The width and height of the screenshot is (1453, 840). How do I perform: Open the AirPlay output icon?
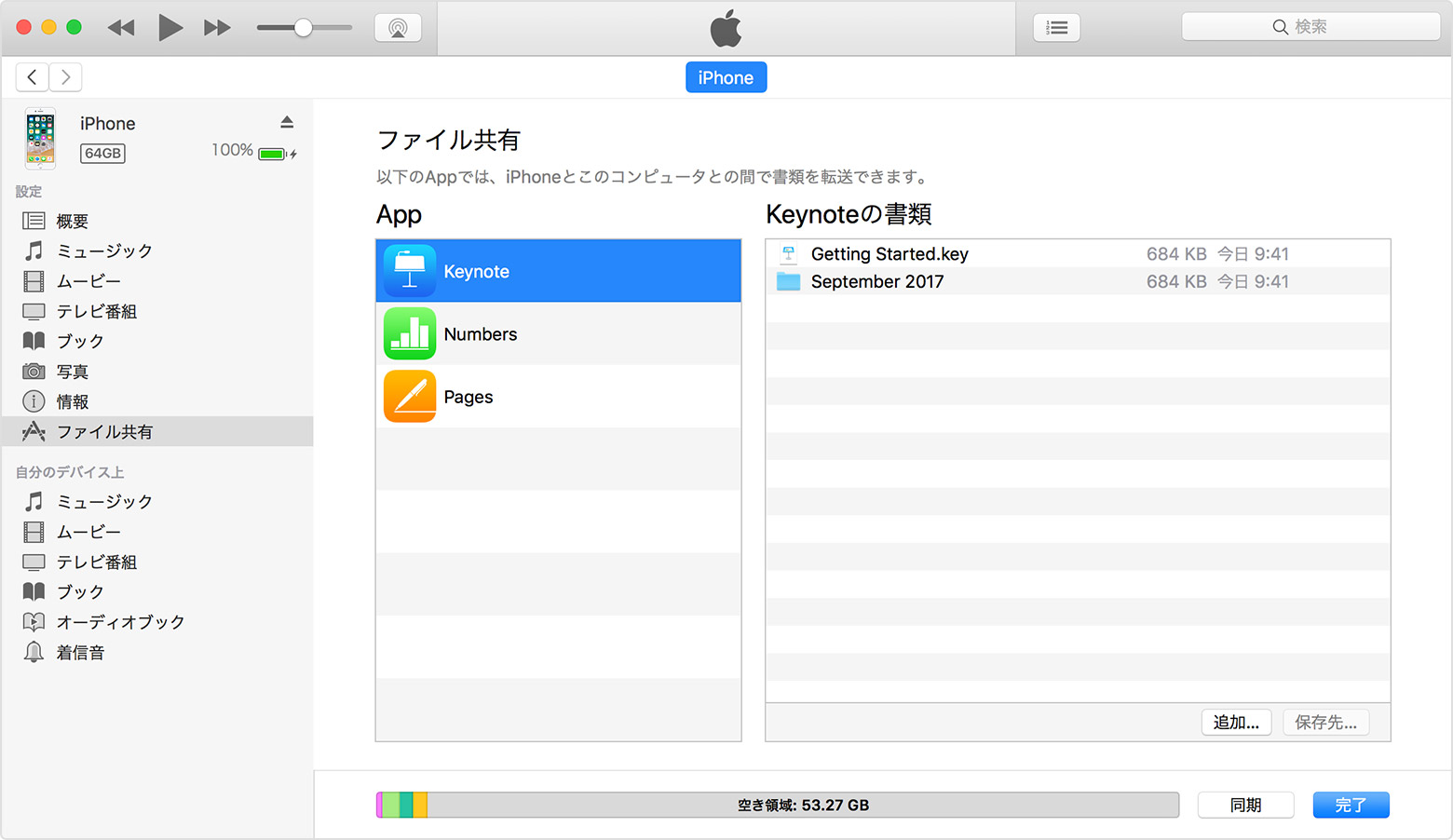[x=398, y=28]
